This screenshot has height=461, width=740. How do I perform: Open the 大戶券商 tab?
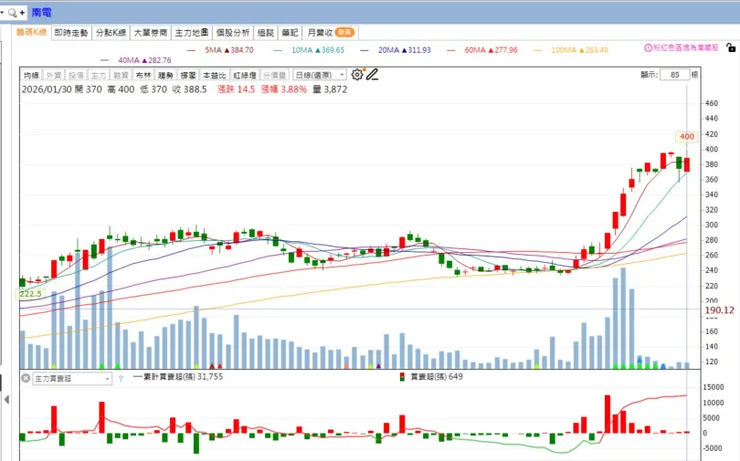click(x=151, y=33)
